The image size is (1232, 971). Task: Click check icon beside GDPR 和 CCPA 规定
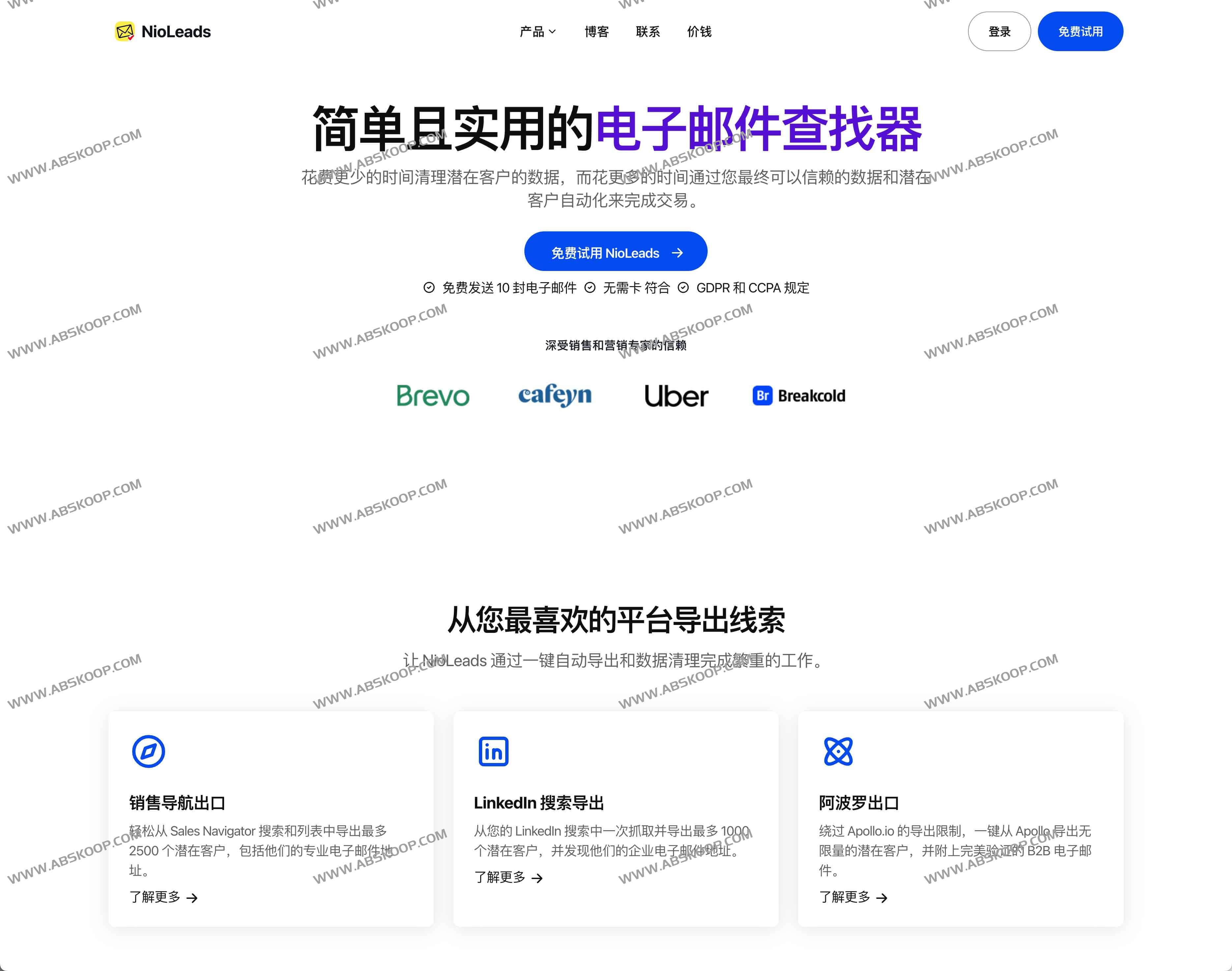(683, 288)
